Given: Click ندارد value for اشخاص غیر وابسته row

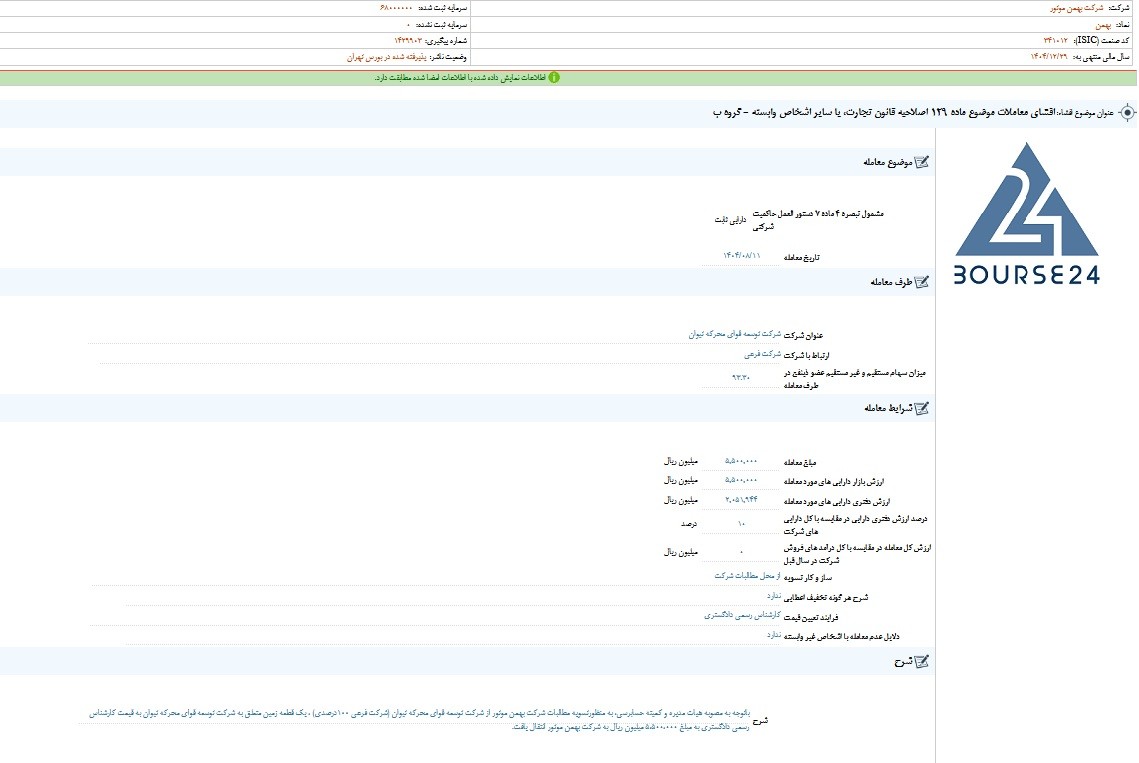Looking at the screenshot, I should coord(774,635).
